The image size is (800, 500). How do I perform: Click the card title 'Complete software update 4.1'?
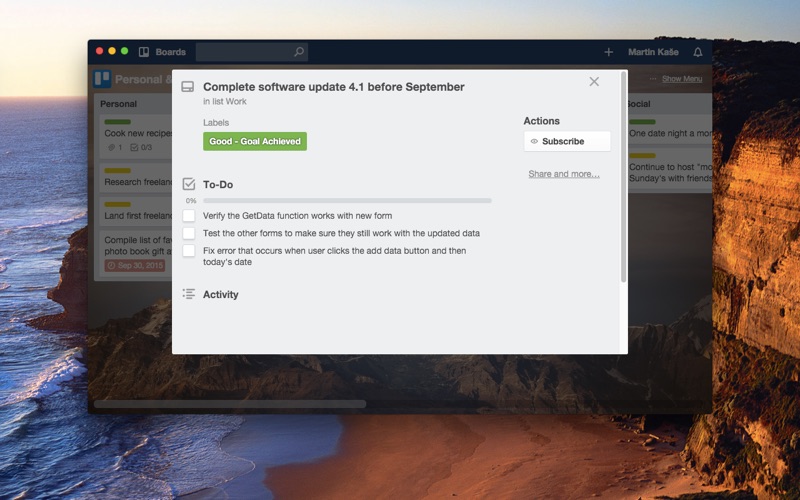pyautogui.click(x=334, y=87)
